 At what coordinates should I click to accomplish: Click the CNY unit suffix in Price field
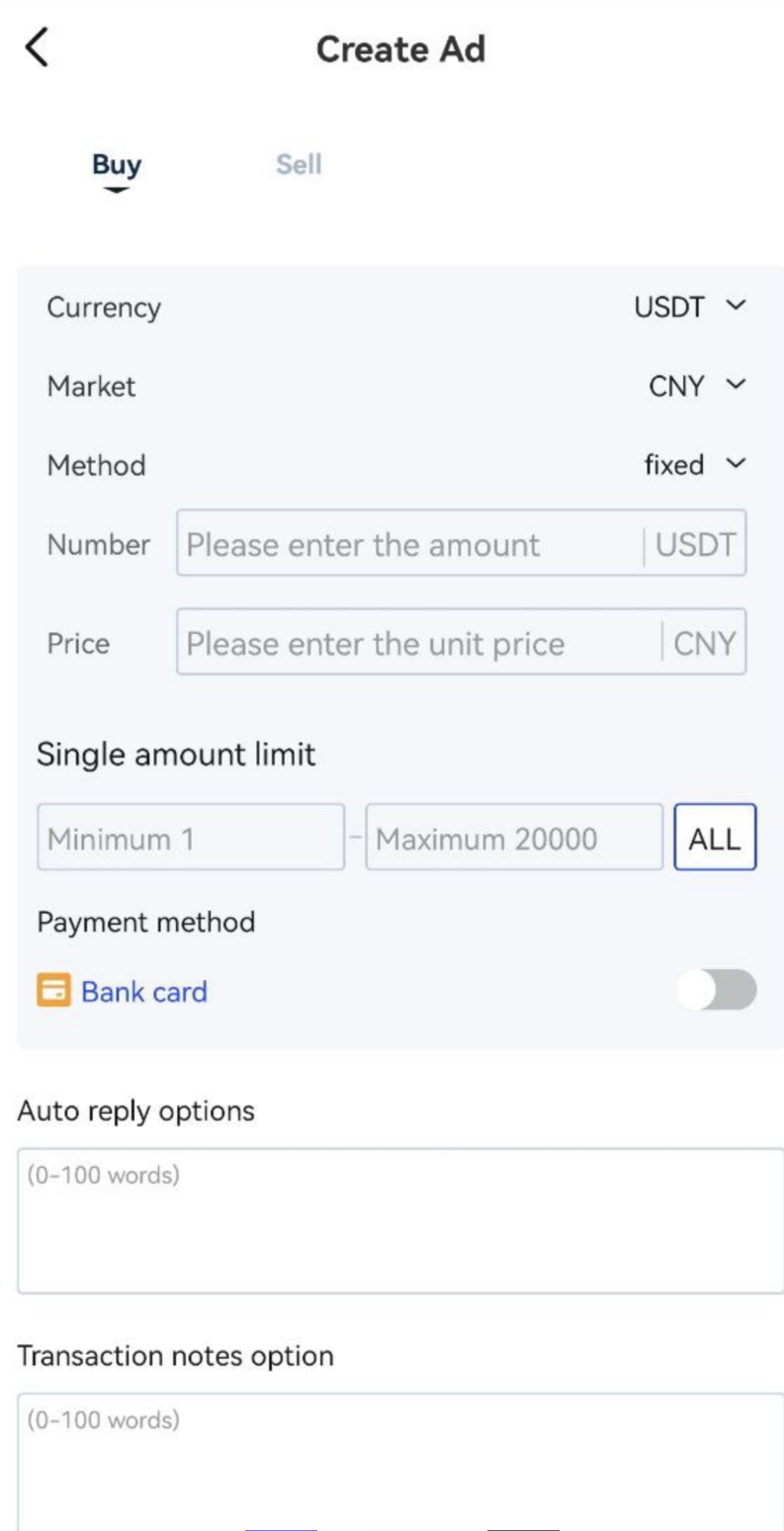(x=704, y=644)
